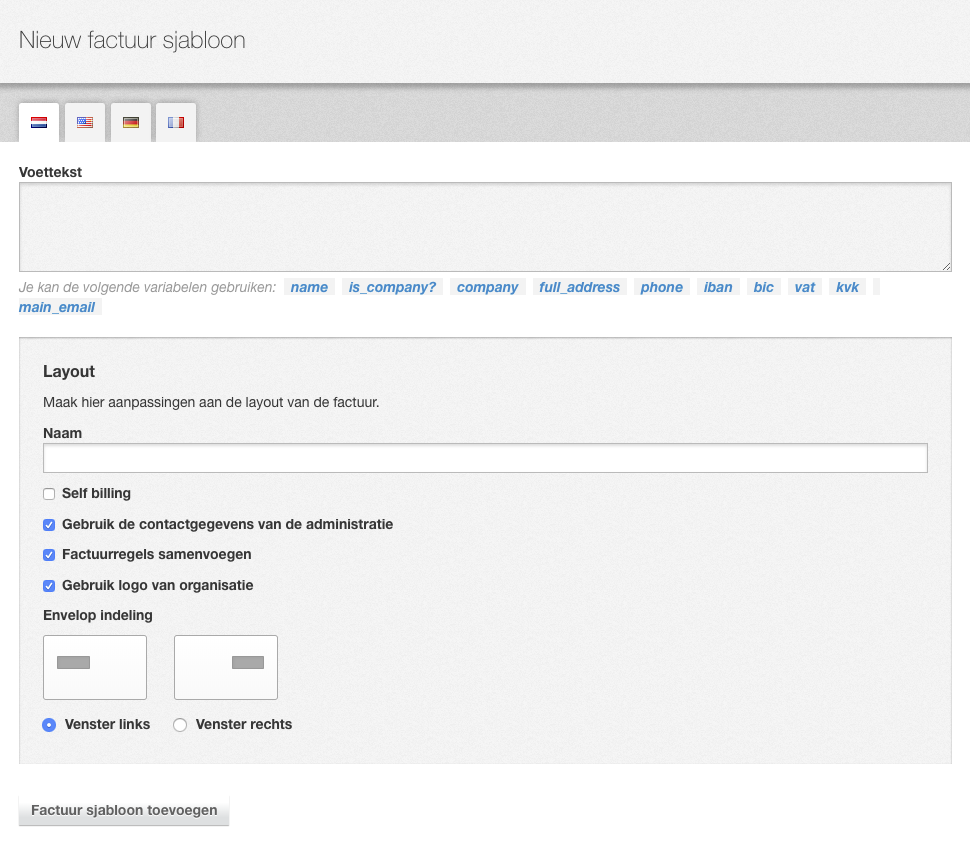Image resolution: width=970 pixels, height=842 pixels.
Task: Uncheck Gebruik de contactgegevens van de administratie
Action: pos(49,525)
